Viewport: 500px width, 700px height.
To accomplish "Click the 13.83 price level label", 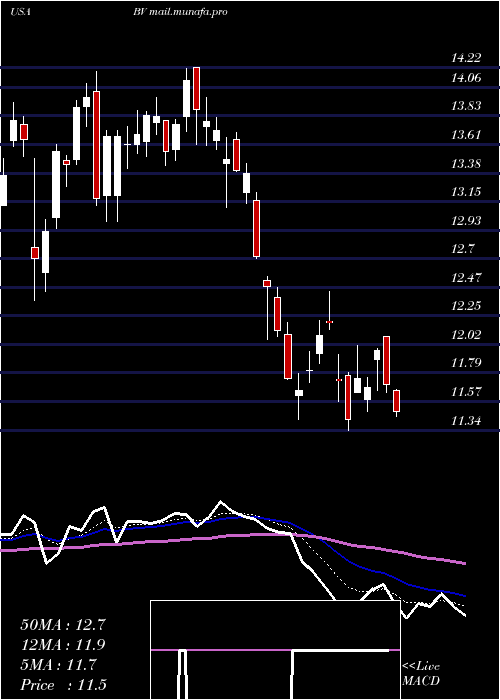I will pyautogui.click(x=466, y=106).
